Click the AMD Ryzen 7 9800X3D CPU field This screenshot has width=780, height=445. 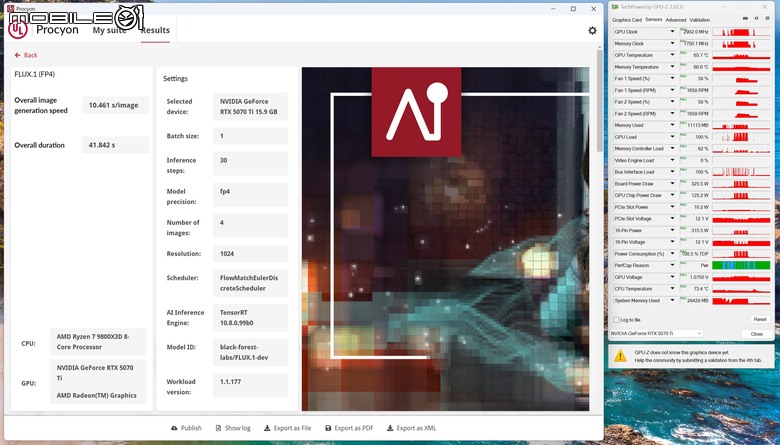(98, 342)
